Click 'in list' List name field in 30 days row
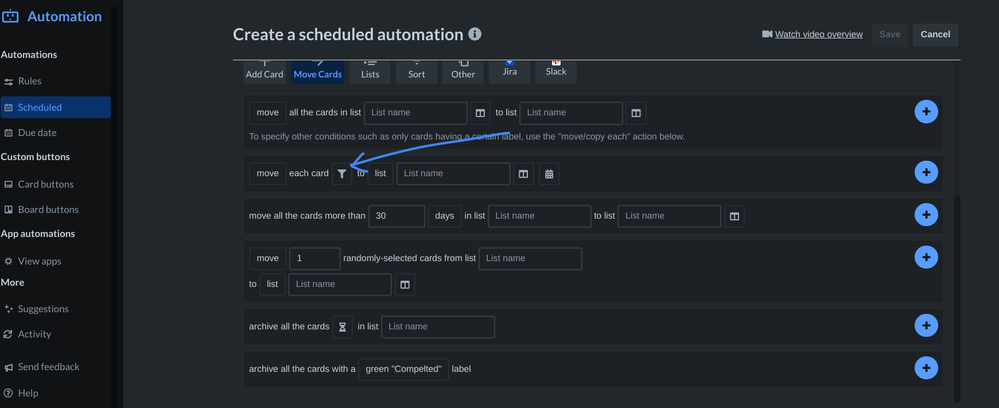 pyautogui.click(x=540, y=216)
